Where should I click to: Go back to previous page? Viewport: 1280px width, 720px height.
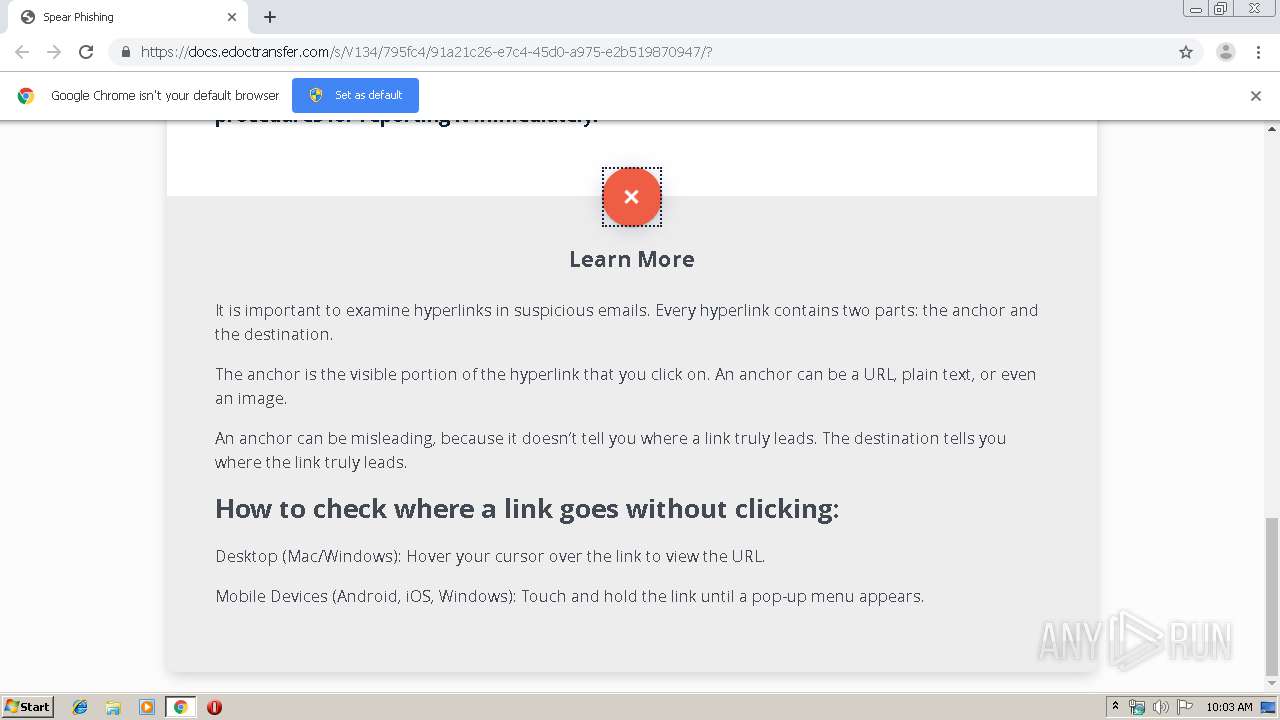pos(22,52)
